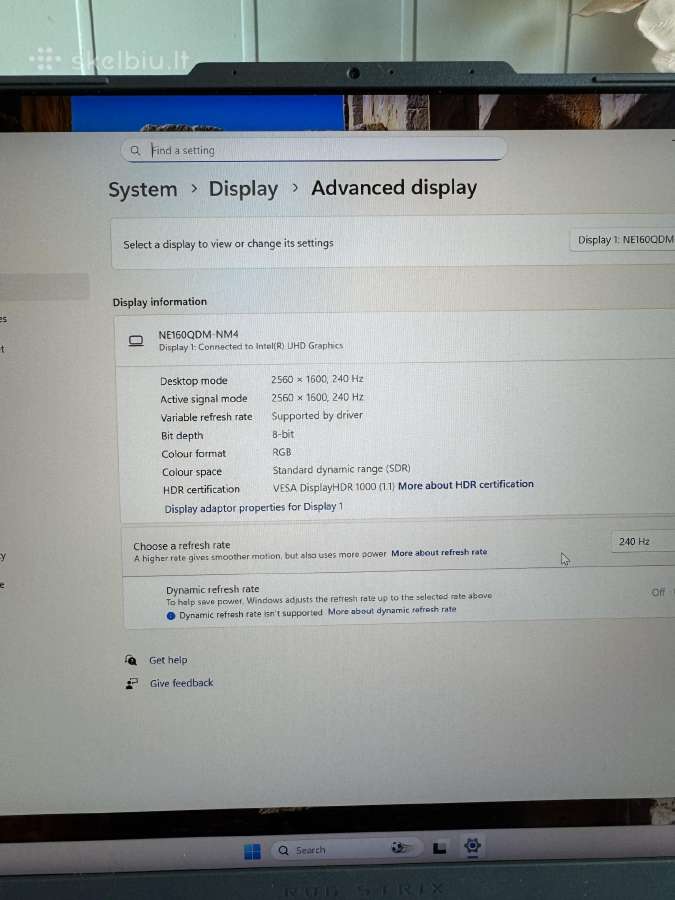Open the Windows Start button on taskbar
The height and width of the screenshot is (900, 675).
253,851
